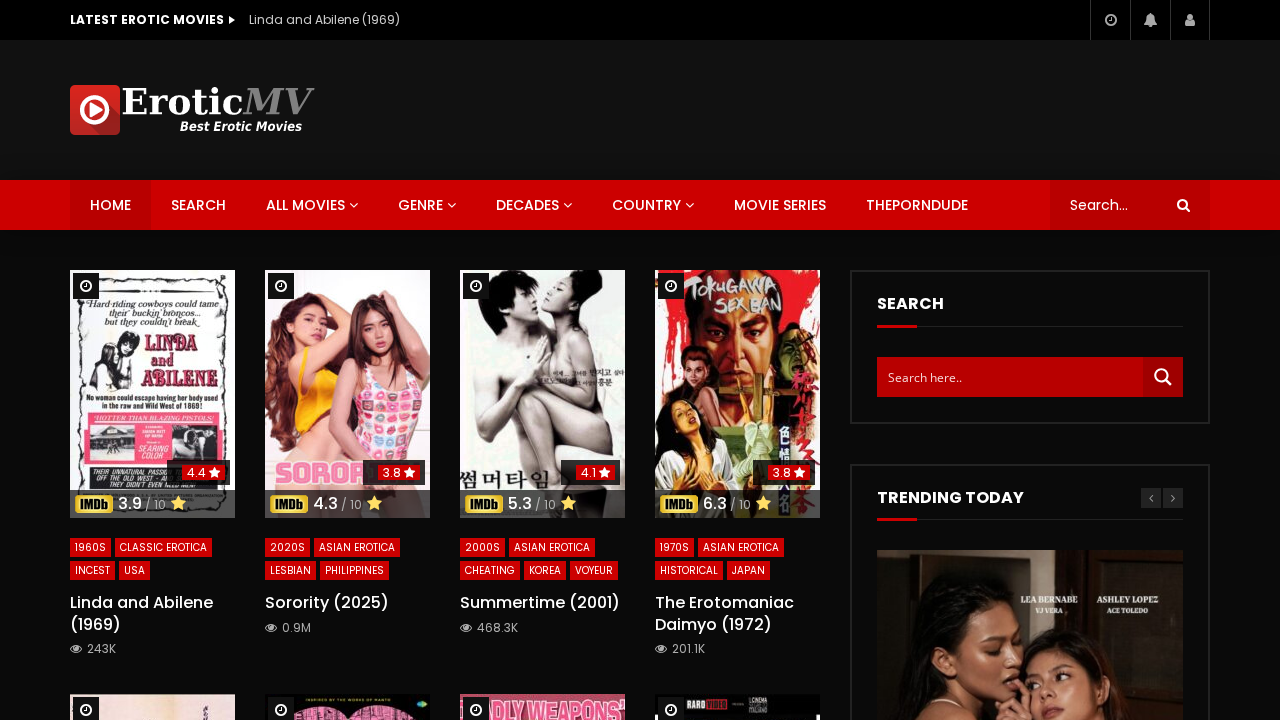Open the Sorority poster thumbnail
Viewport: 1280px width, 720px height.
[x=347, y=394]
